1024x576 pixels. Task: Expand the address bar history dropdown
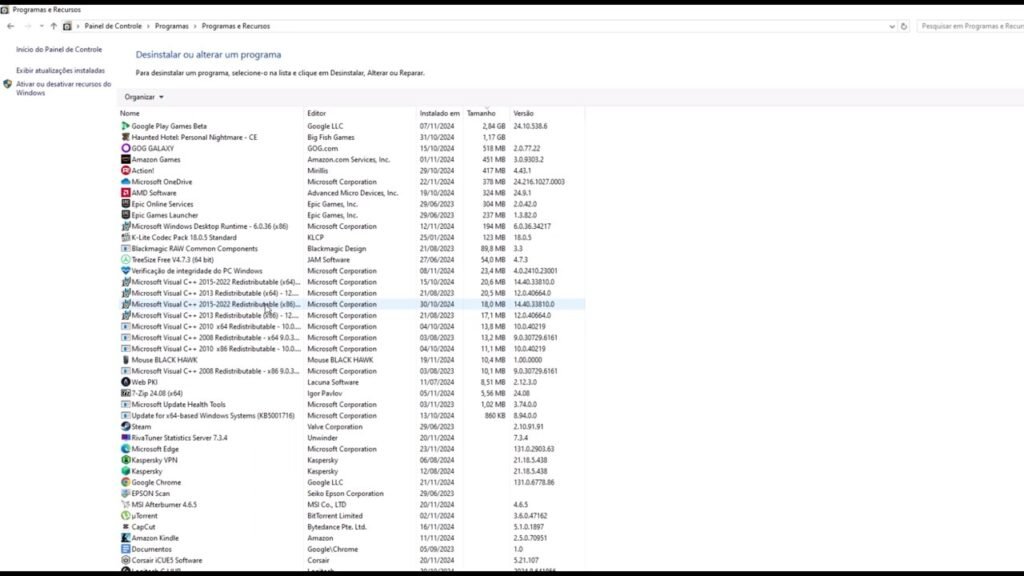[891, 26]
